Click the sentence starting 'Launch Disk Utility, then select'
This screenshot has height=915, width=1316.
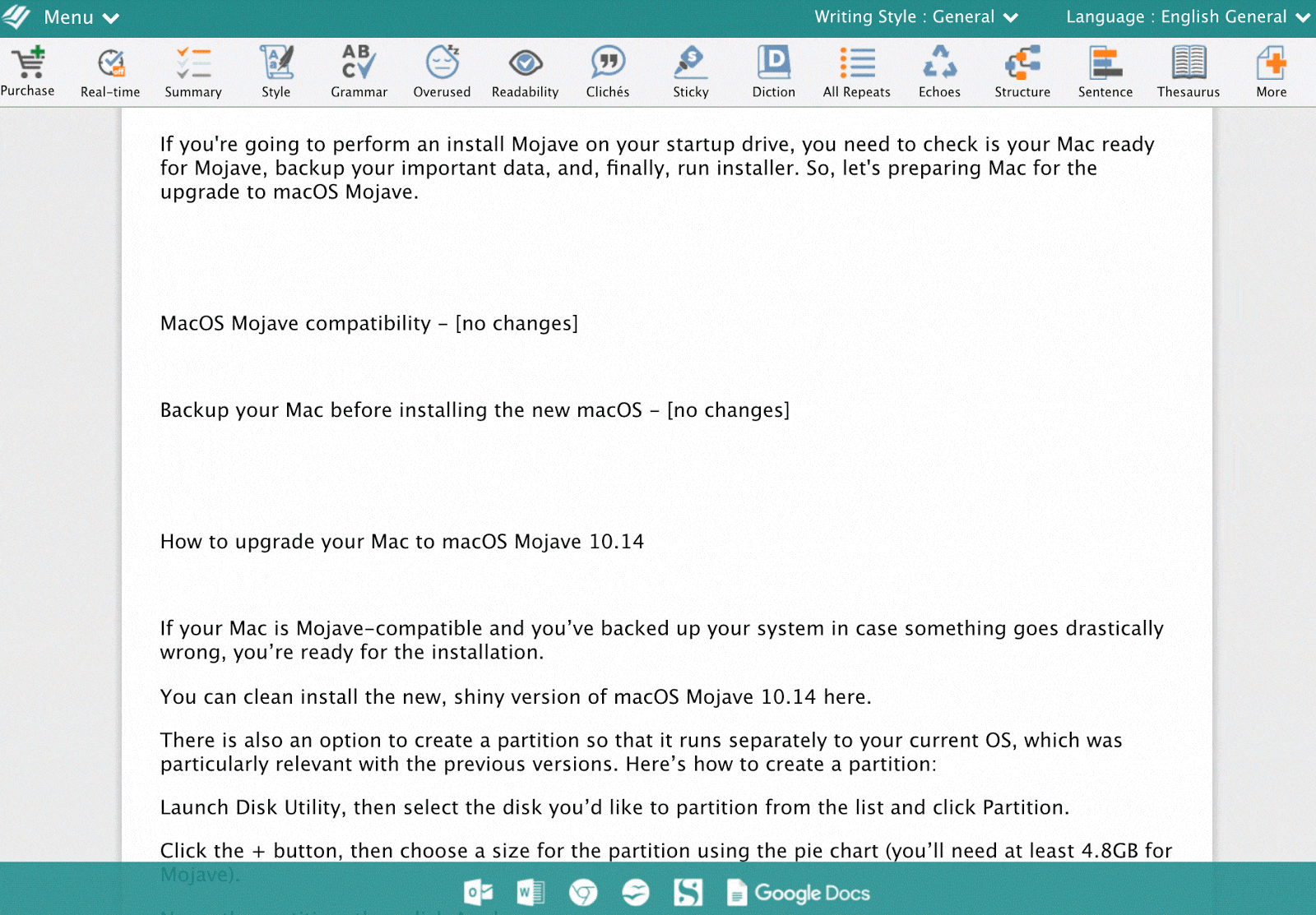[x=614, y=807]
